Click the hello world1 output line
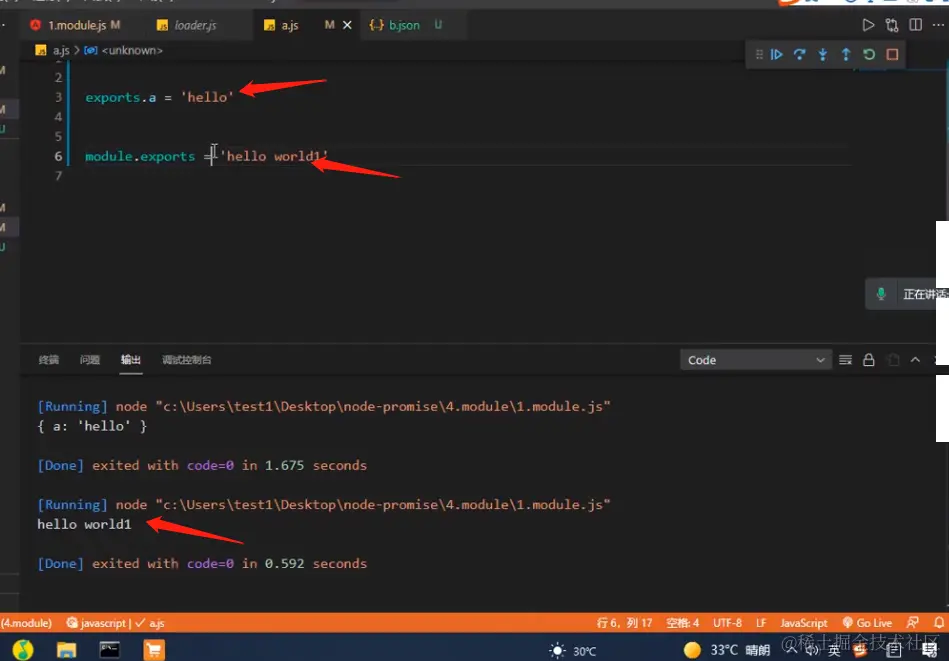 coord(84,524)
